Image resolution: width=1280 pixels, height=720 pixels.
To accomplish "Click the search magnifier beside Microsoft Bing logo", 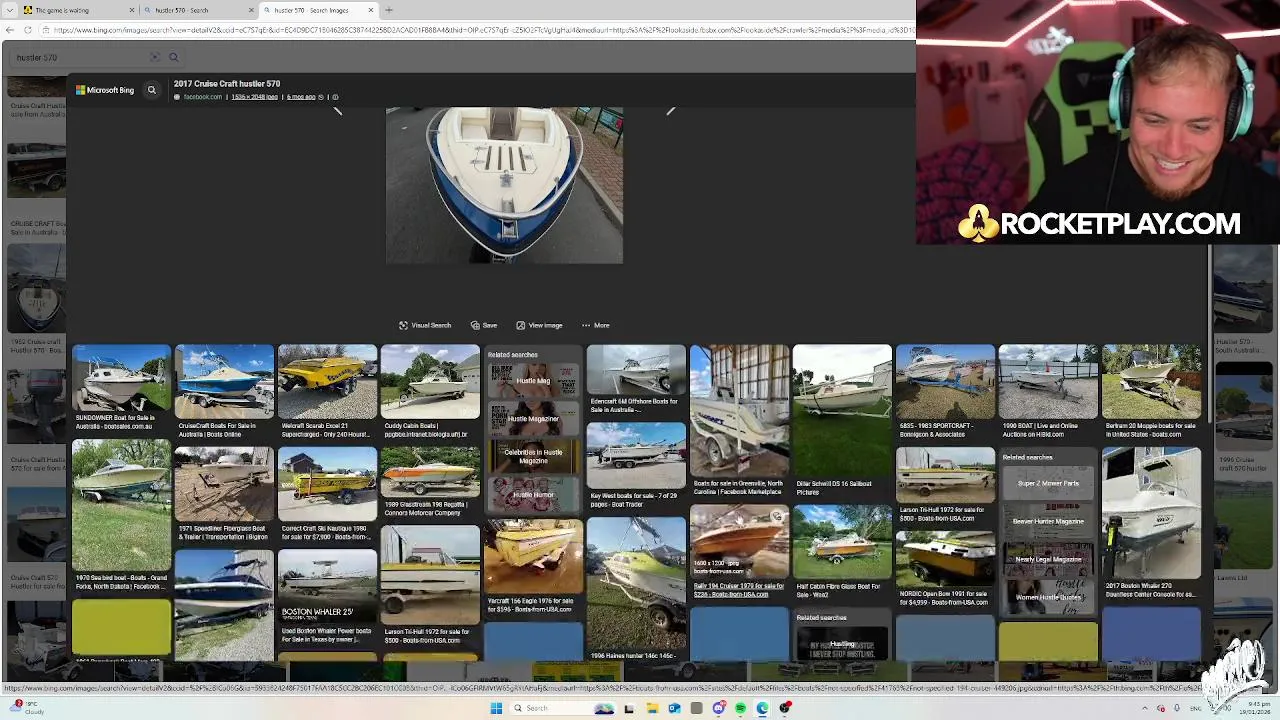I will [x=152, y=90].
